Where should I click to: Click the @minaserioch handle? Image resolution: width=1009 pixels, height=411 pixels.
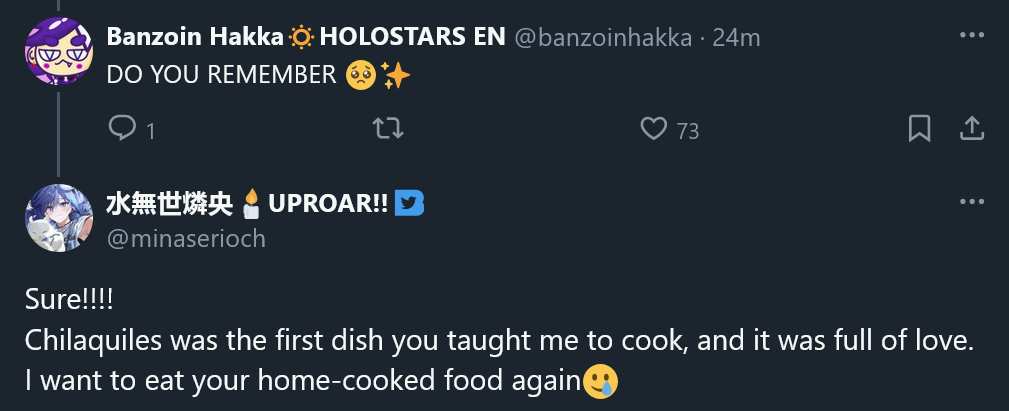pyautogui.click(x=186, y=239)
